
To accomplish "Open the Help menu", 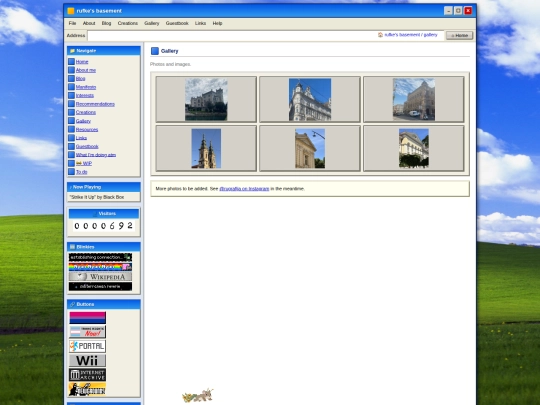I will pyautogui.click(x=217, y=23).
